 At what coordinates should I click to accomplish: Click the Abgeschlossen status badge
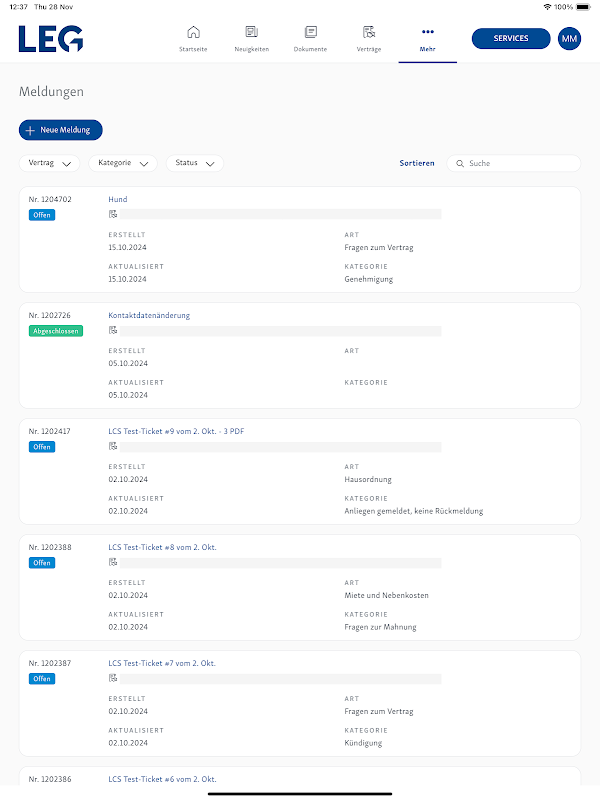pos(56,331)
